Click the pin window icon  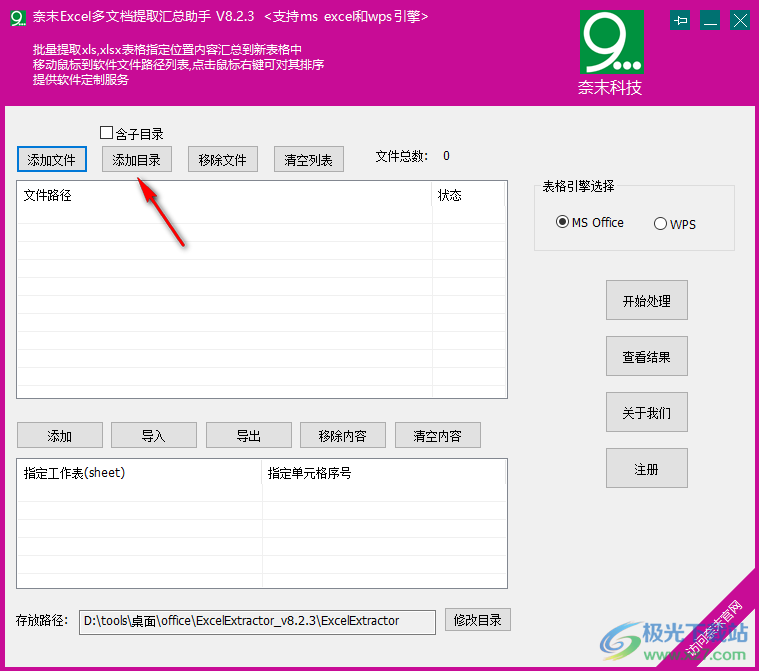[x=680, y=20]
